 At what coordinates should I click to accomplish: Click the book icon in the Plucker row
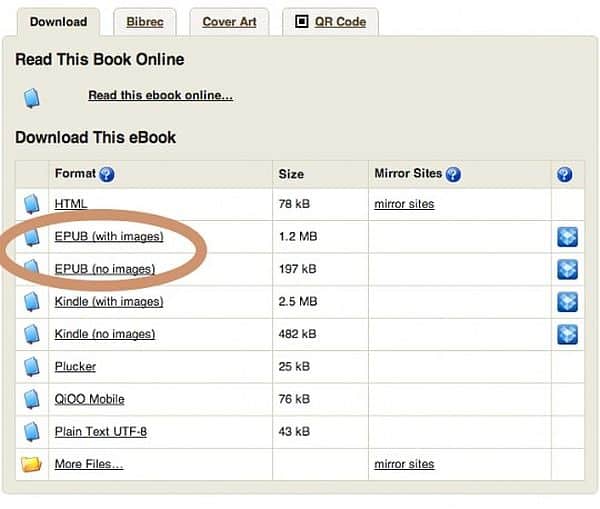[x=32, y=367]
